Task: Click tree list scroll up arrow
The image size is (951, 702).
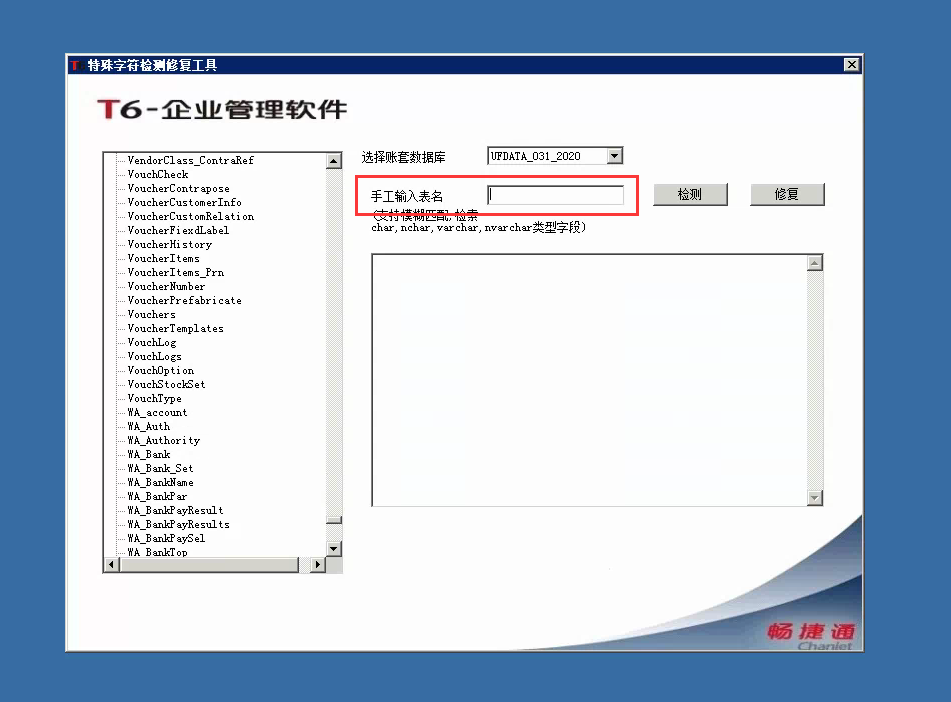Action: (334, 161)
